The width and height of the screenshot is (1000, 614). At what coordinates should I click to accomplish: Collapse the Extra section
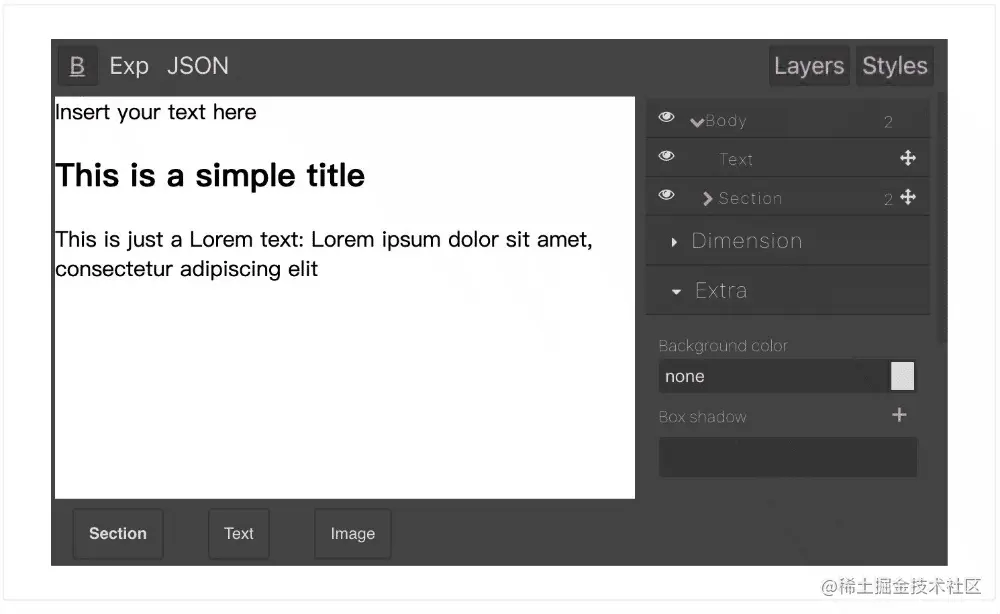(x=674, y=290)
